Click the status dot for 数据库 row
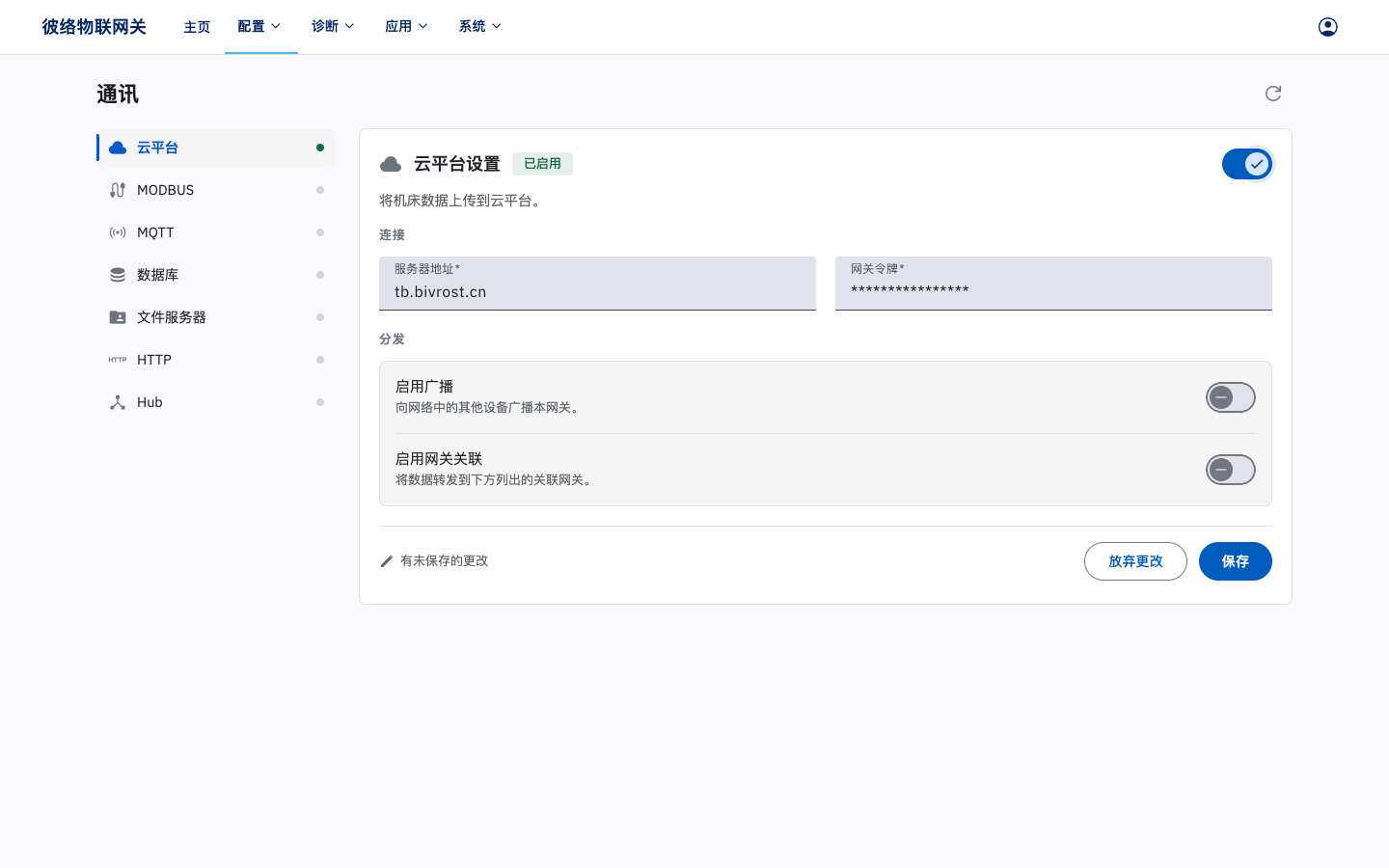1389x868 pixels. (320, 275)
